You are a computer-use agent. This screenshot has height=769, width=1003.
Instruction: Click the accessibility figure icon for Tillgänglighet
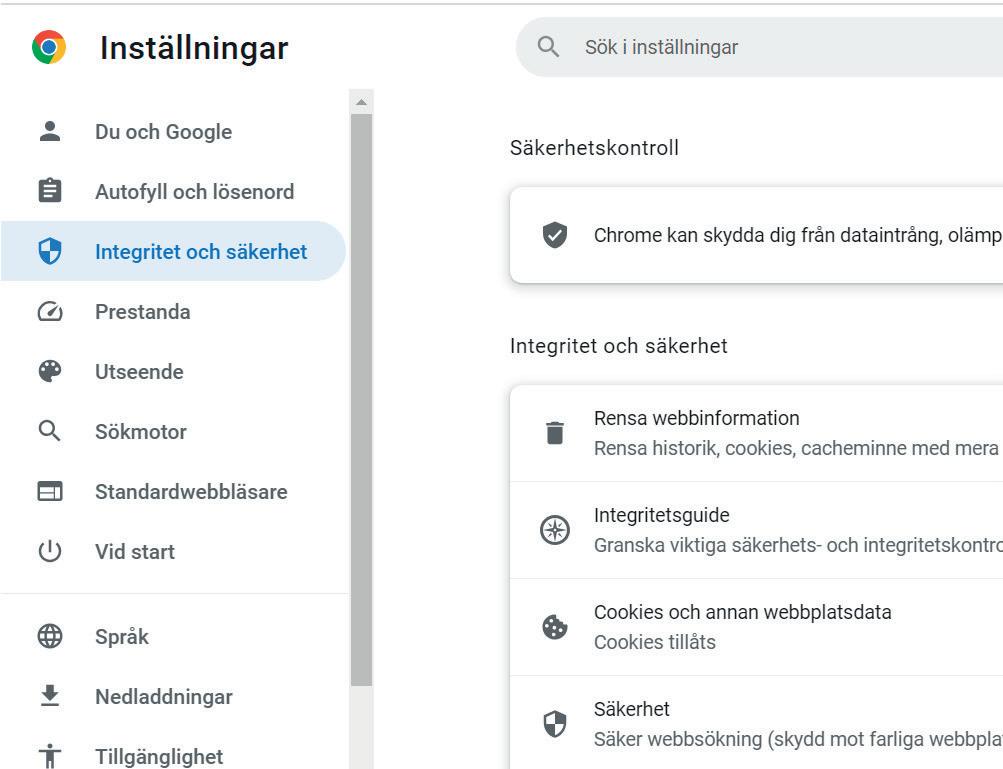pos(50,756)
